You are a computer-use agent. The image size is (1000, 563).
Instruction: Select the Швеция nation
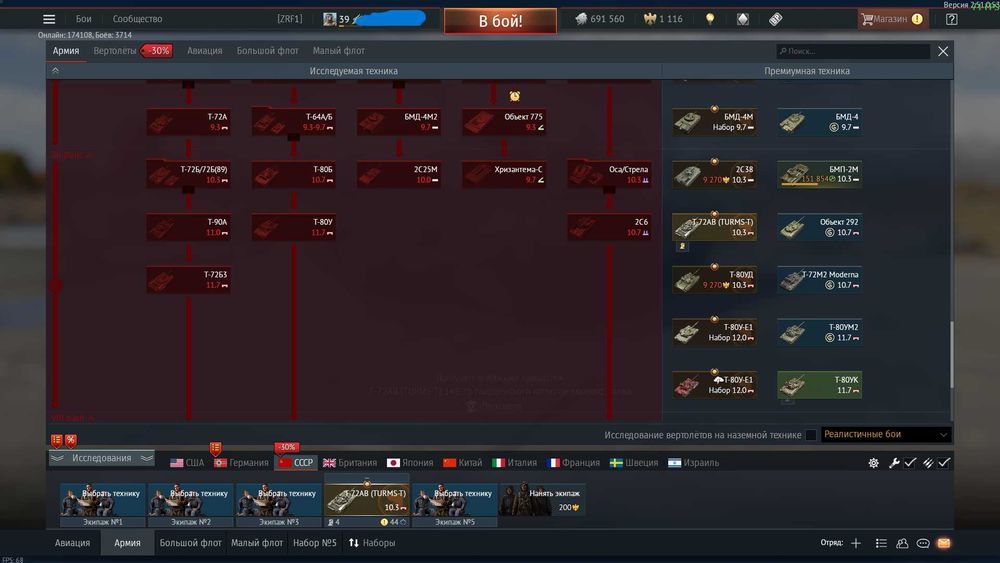(x=634, y=463)
